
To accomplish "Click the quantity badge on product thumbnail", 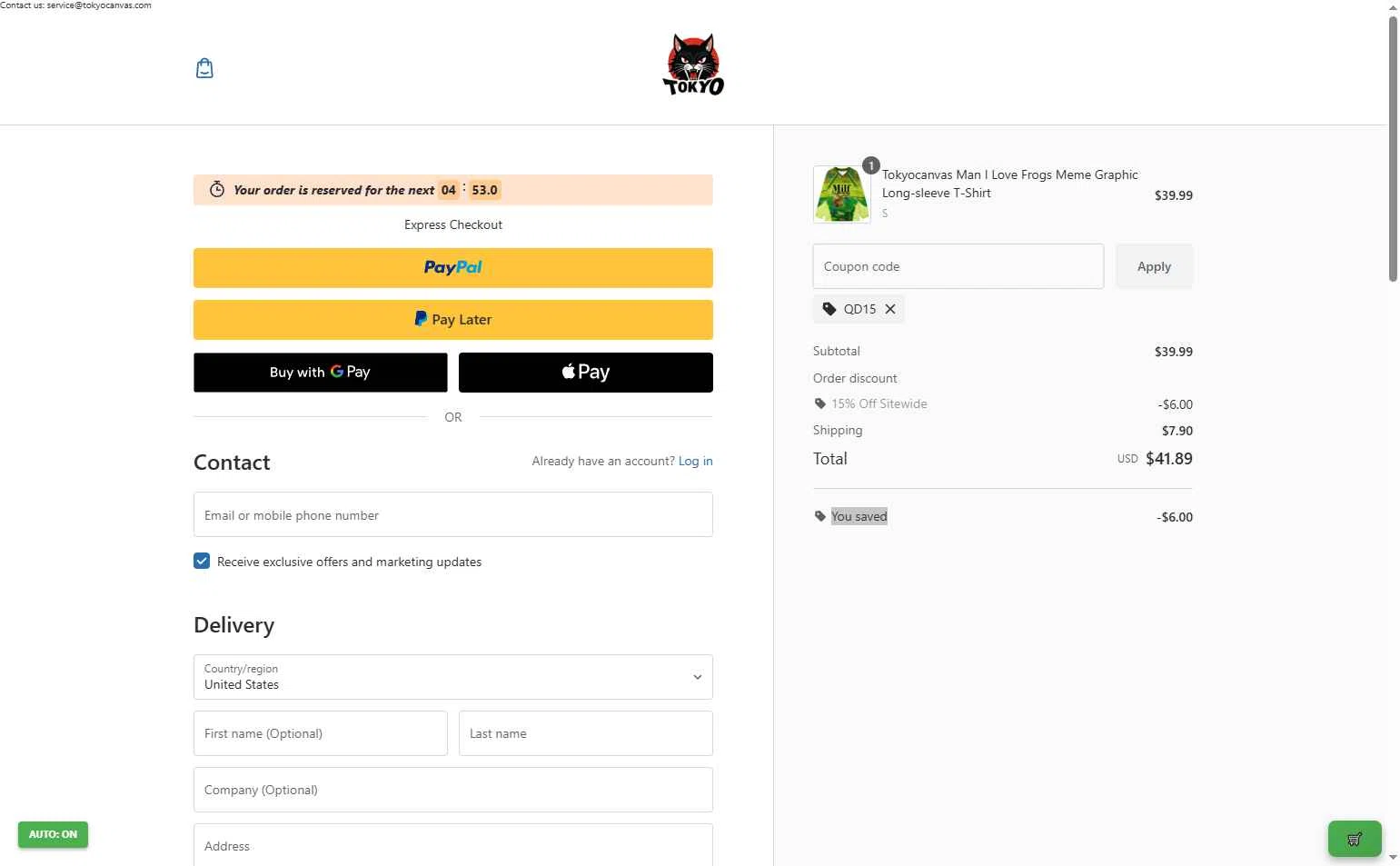I will tap(870, 165).
